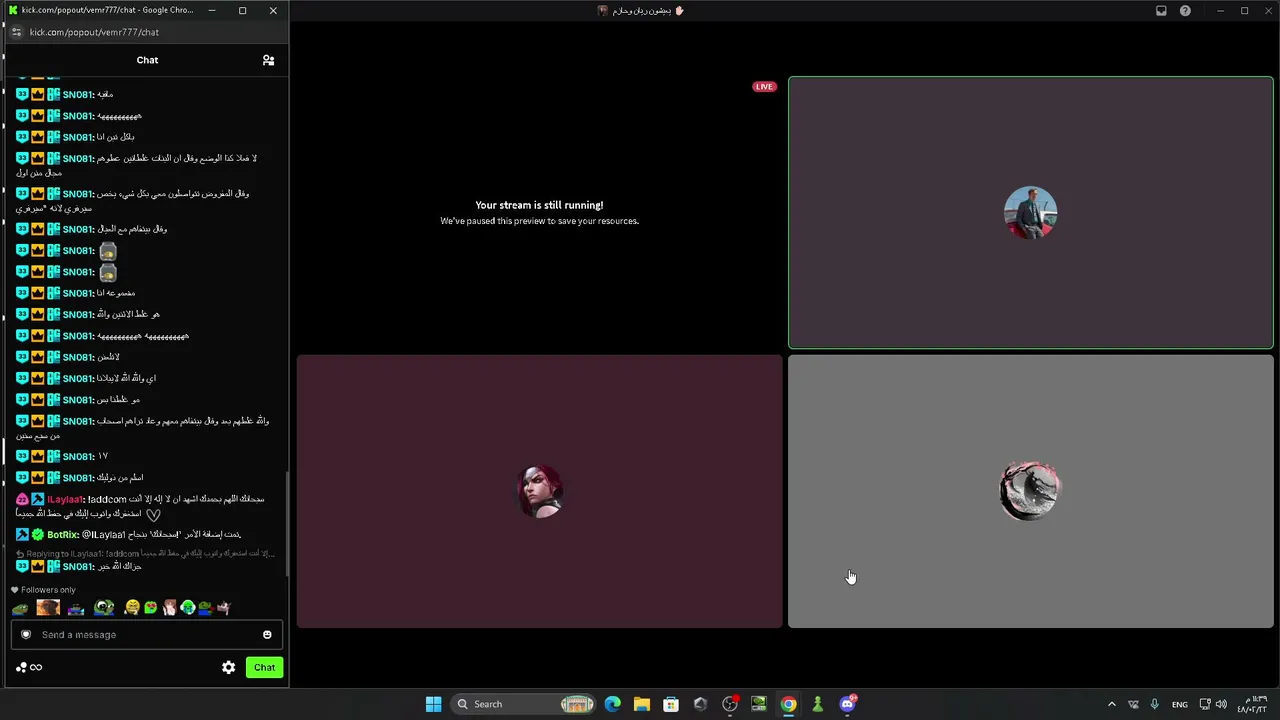Viewport: 1280px width, 720px height.
Task: Click the shield icon in message box
Action: click(x=26, y=634)
